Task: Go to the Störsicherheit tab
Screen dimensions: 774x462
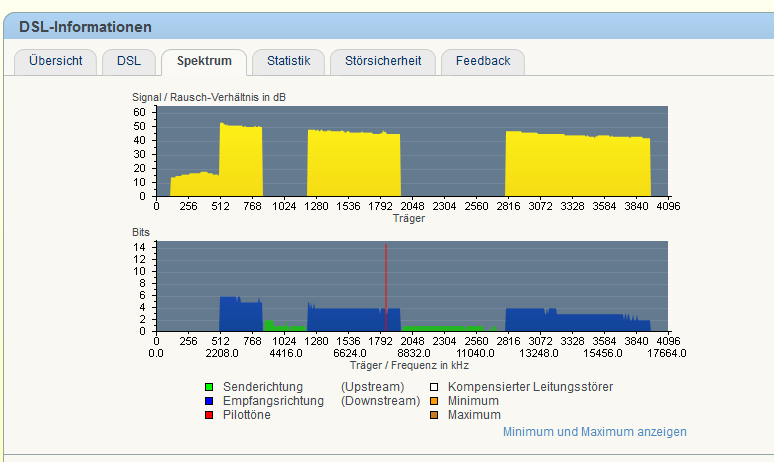Action: 383,61
